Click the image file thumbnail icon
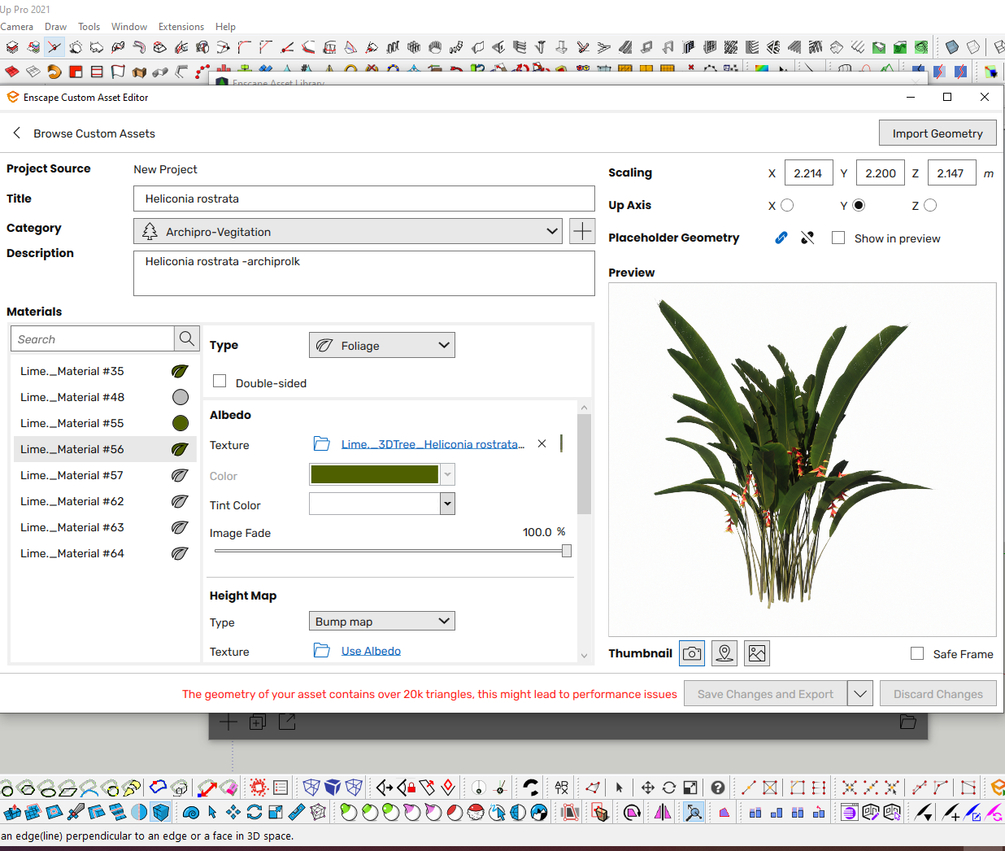 [757, 654]
